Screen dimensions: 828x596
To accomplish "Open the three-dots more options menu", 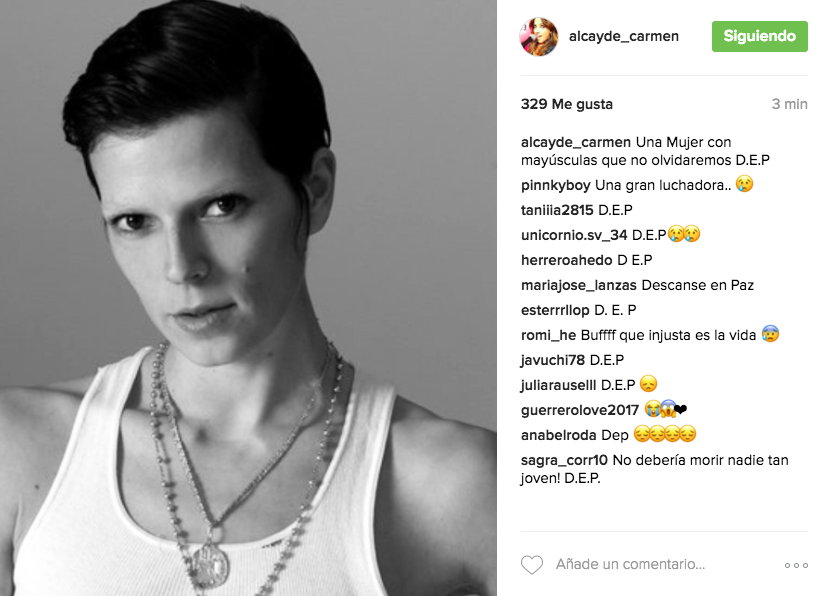I will (x=796, y=565).
